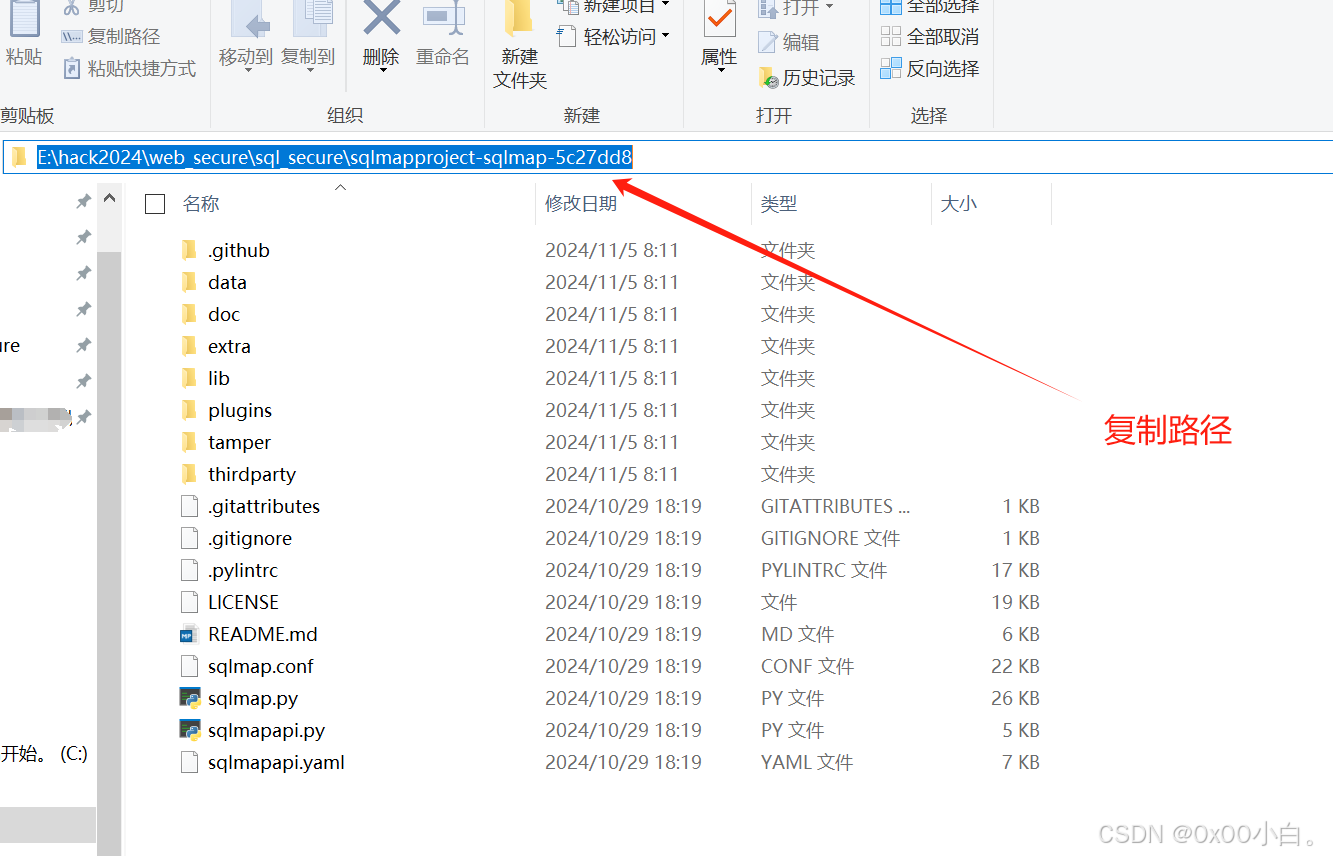Viewport: 1333px width, 856px height.
Task: Open the Properties button dropdown arrow
Action: [x=719, y=71]
